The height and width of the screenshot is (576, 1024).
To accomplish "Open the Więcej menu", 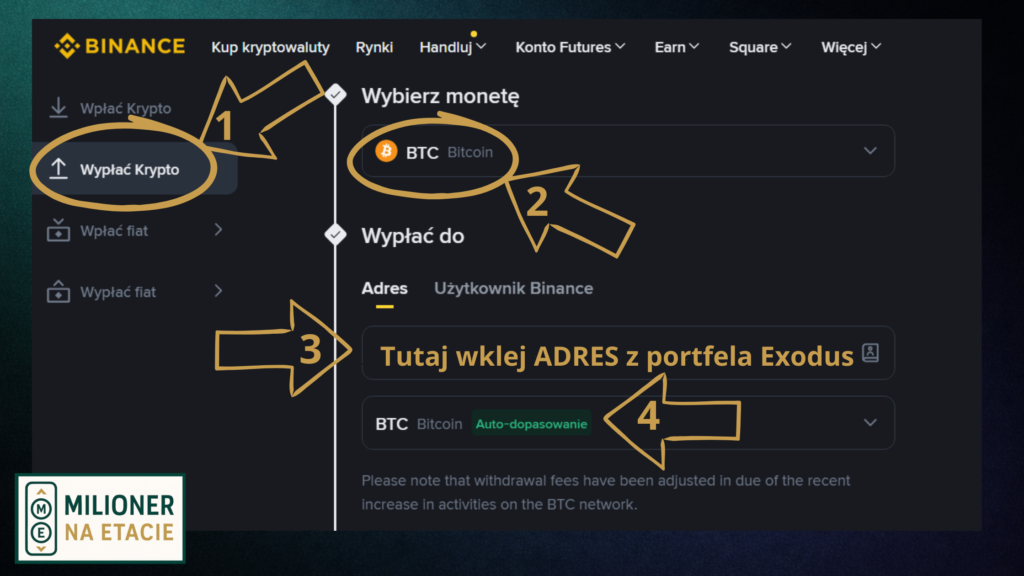I will pos(851,47).
